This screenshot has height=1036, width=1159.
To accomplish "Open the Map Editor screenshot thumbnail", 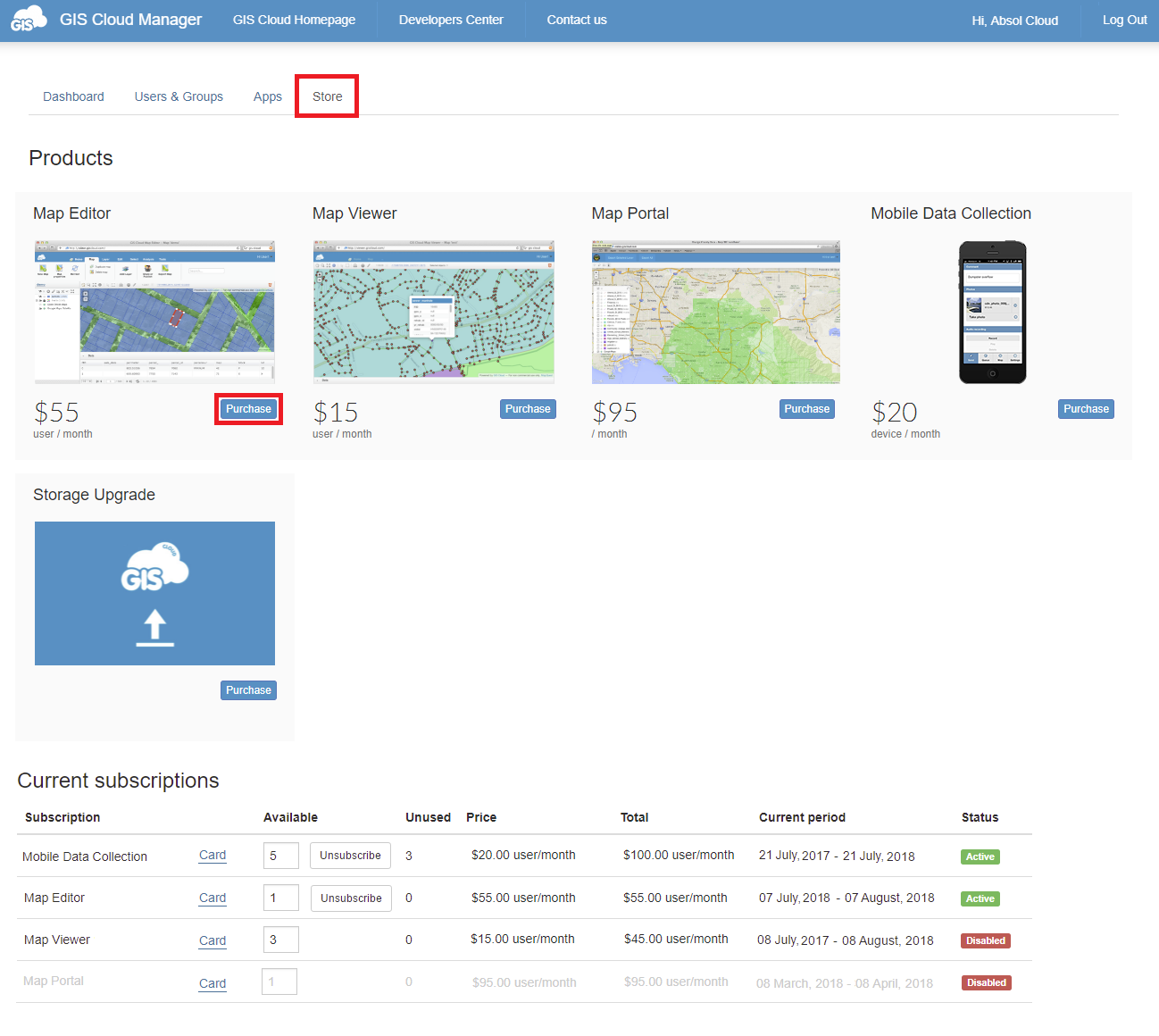I will point(154,312).
